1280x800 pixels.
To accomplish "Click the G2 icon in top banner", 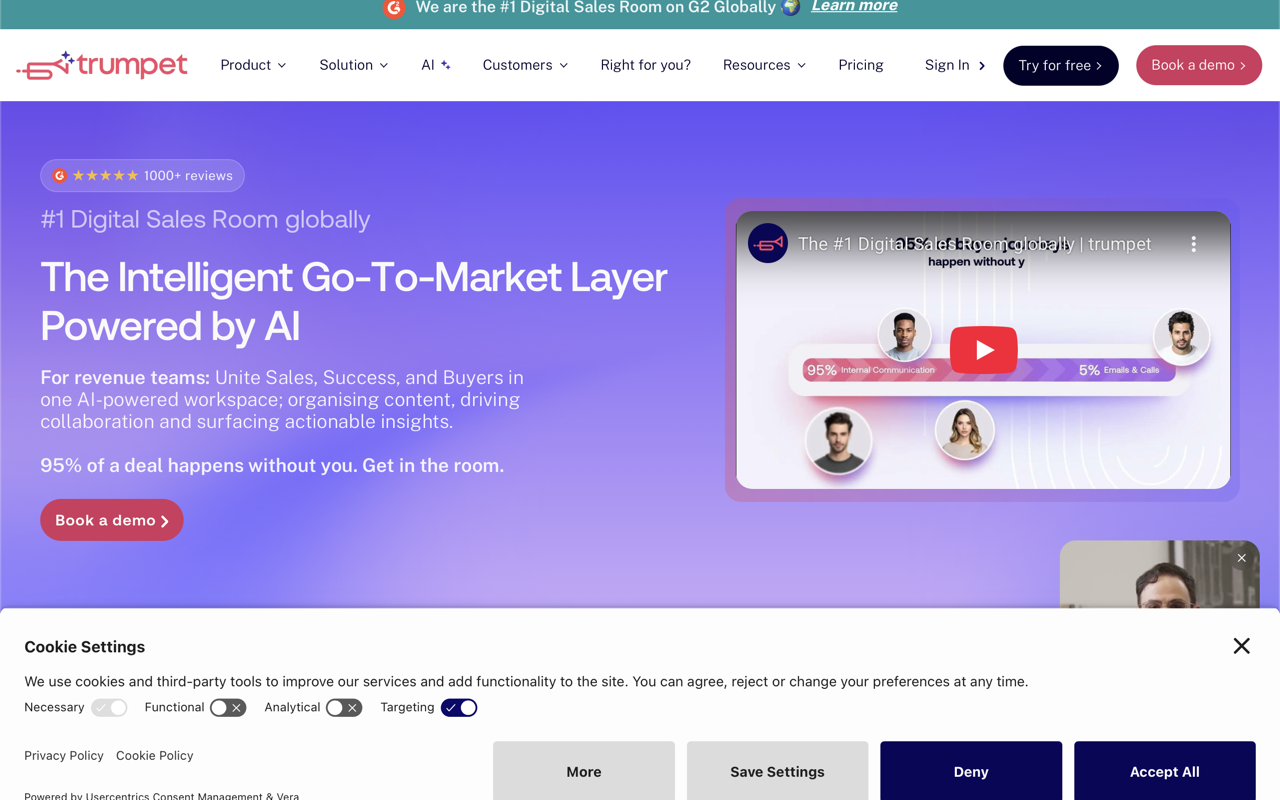I will coord(394,8).
